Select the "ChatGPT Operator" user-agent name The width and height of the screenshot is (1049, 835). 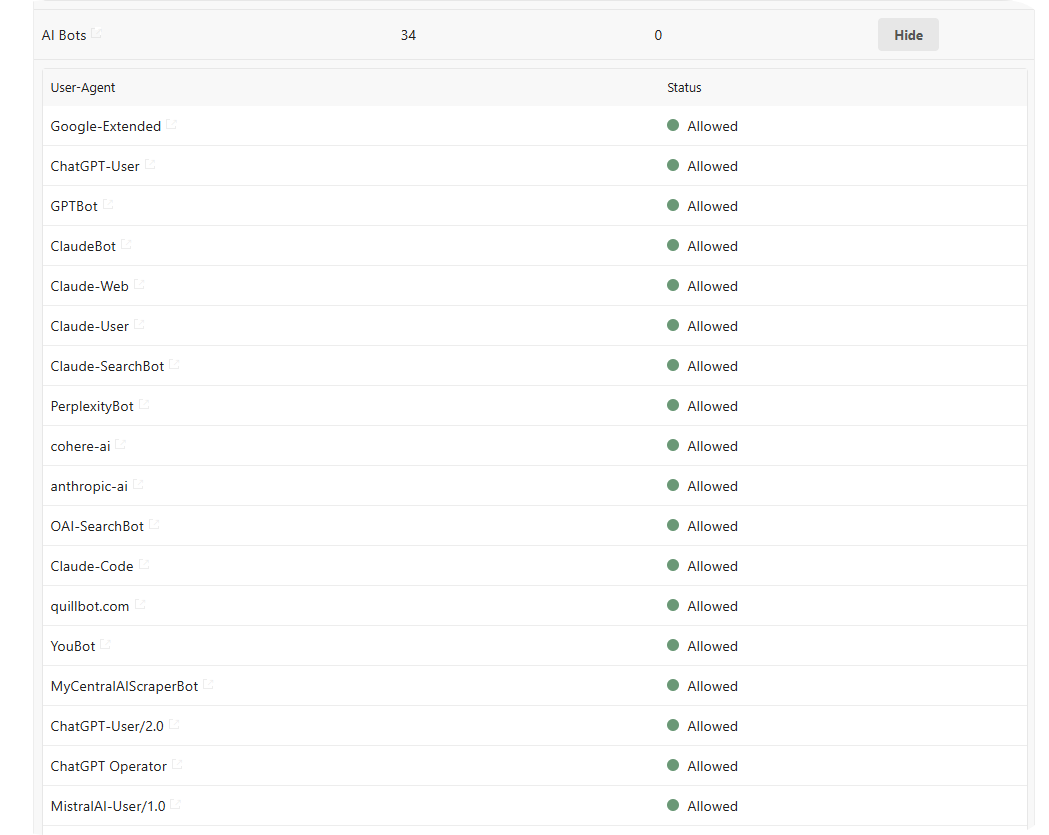tap(108, 767)
